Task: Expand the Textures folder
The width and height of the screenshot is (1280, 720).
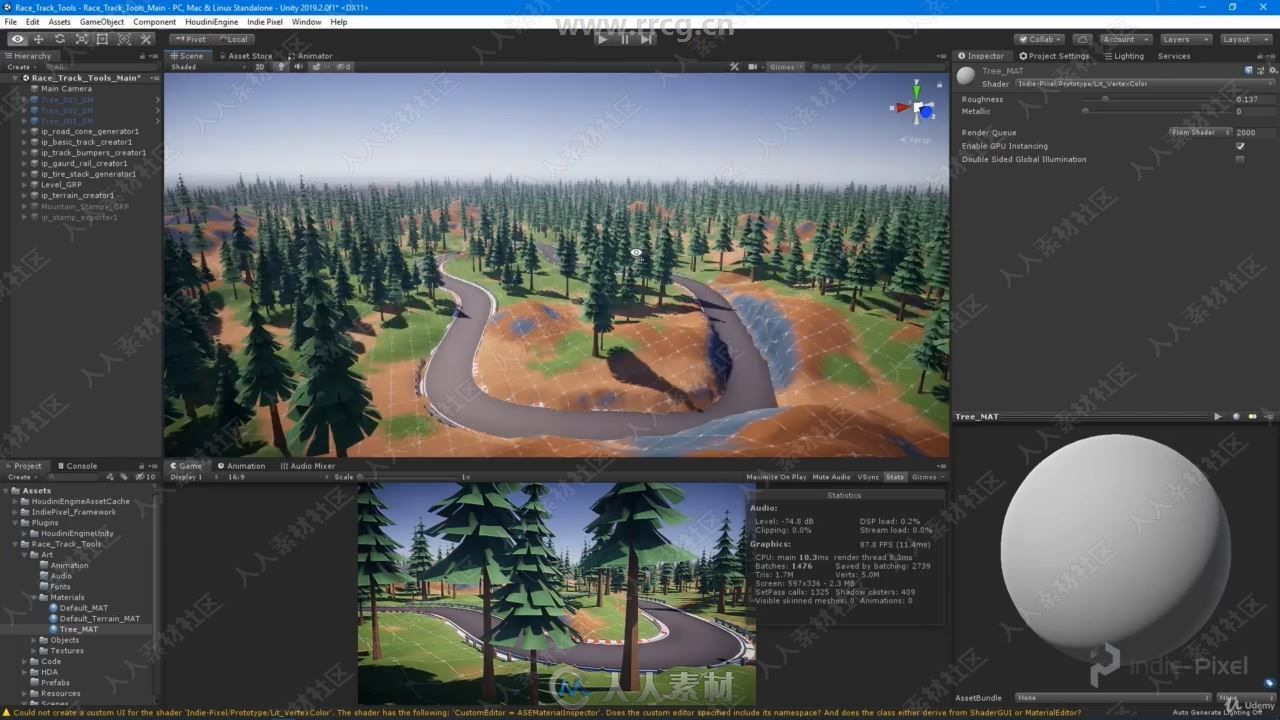Action: tap(34, 651)
